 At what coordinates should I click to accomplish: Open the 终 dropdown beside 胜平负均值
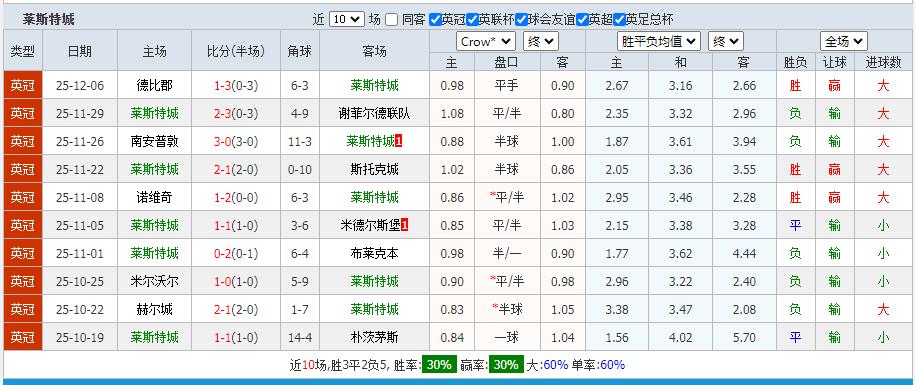pos(725,41)
